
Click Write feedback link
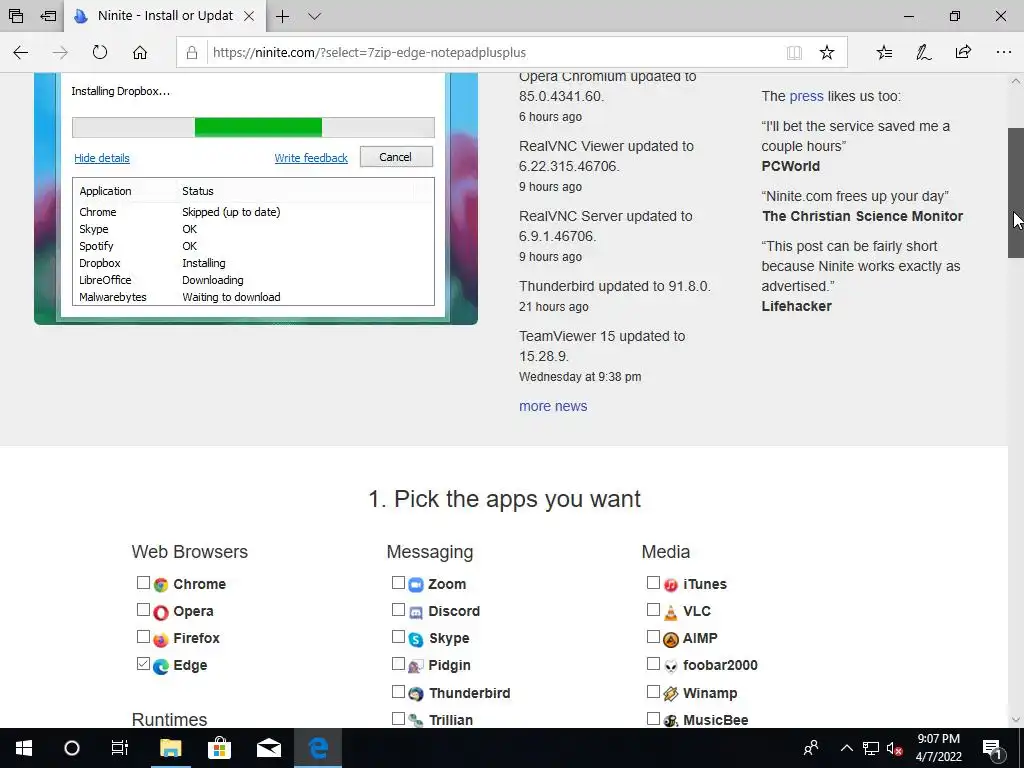tap(311, 158)
